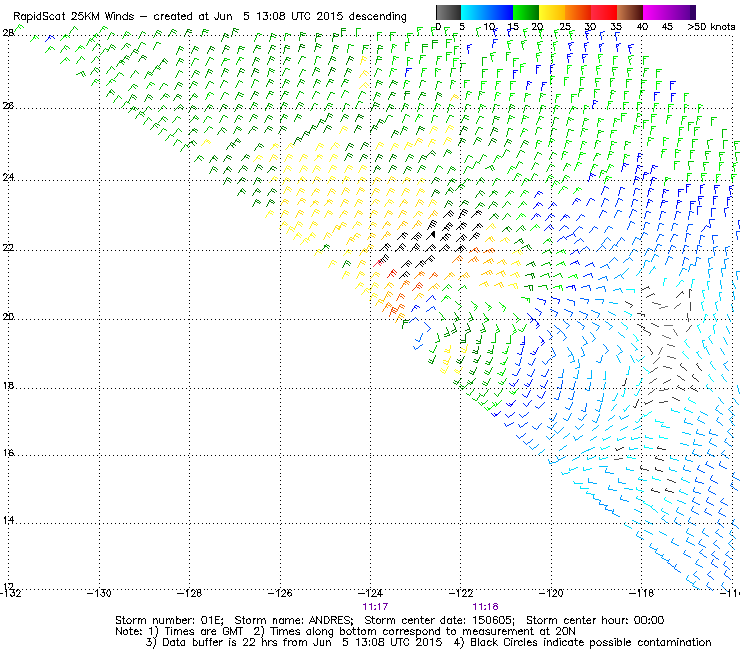Click the green 15-20 knots legend swatch

click(526, 13)
